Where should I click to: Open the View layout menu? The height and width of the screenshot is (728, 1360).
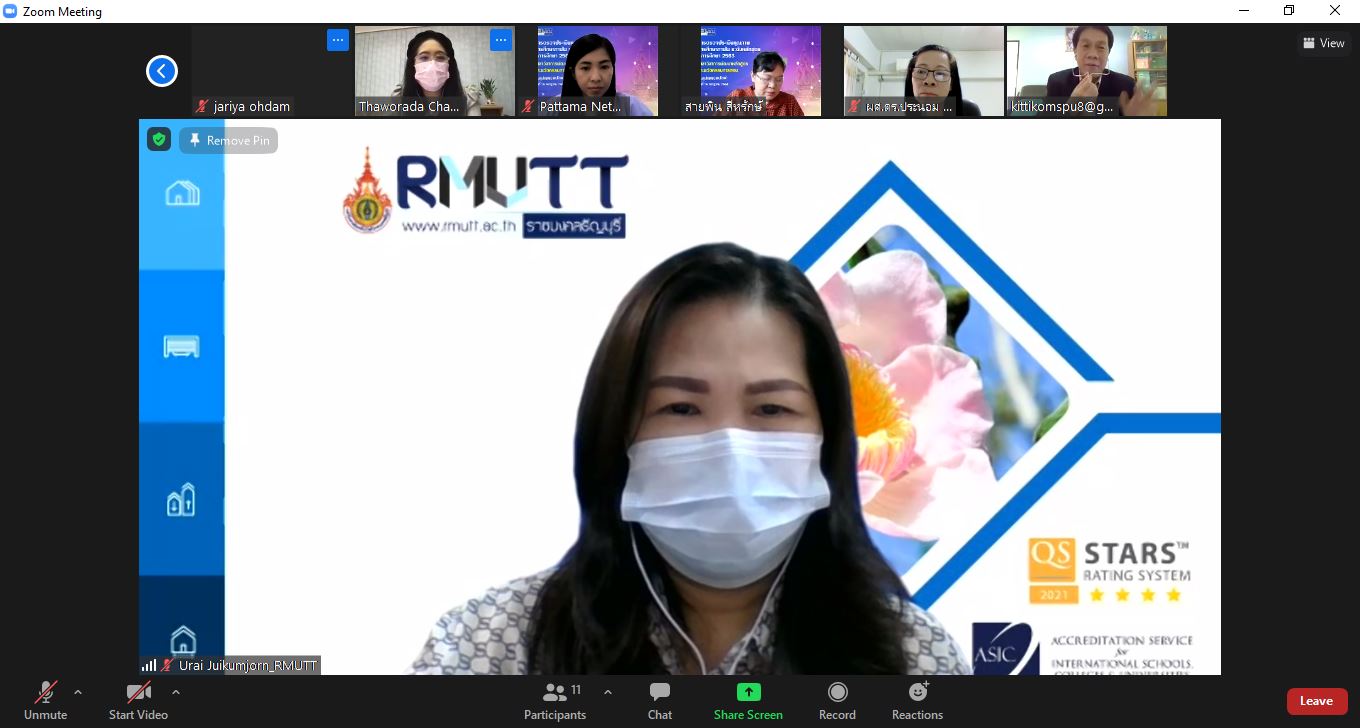1324,43
